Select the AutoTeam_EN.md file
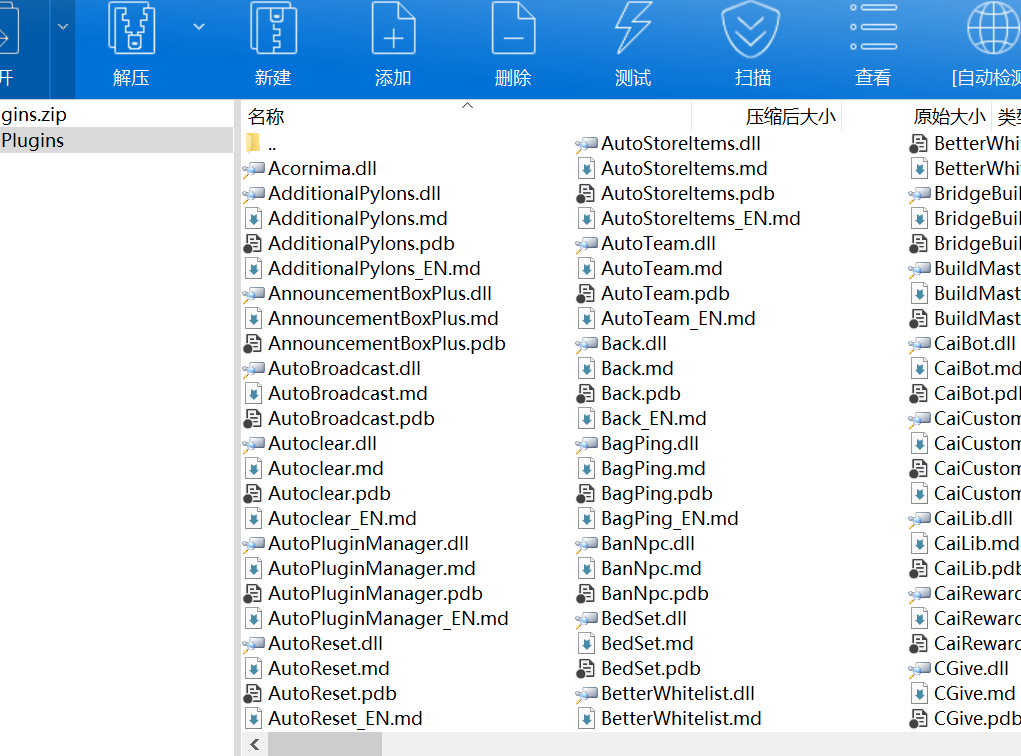The image size is (1021, 756). coord(678,319)
